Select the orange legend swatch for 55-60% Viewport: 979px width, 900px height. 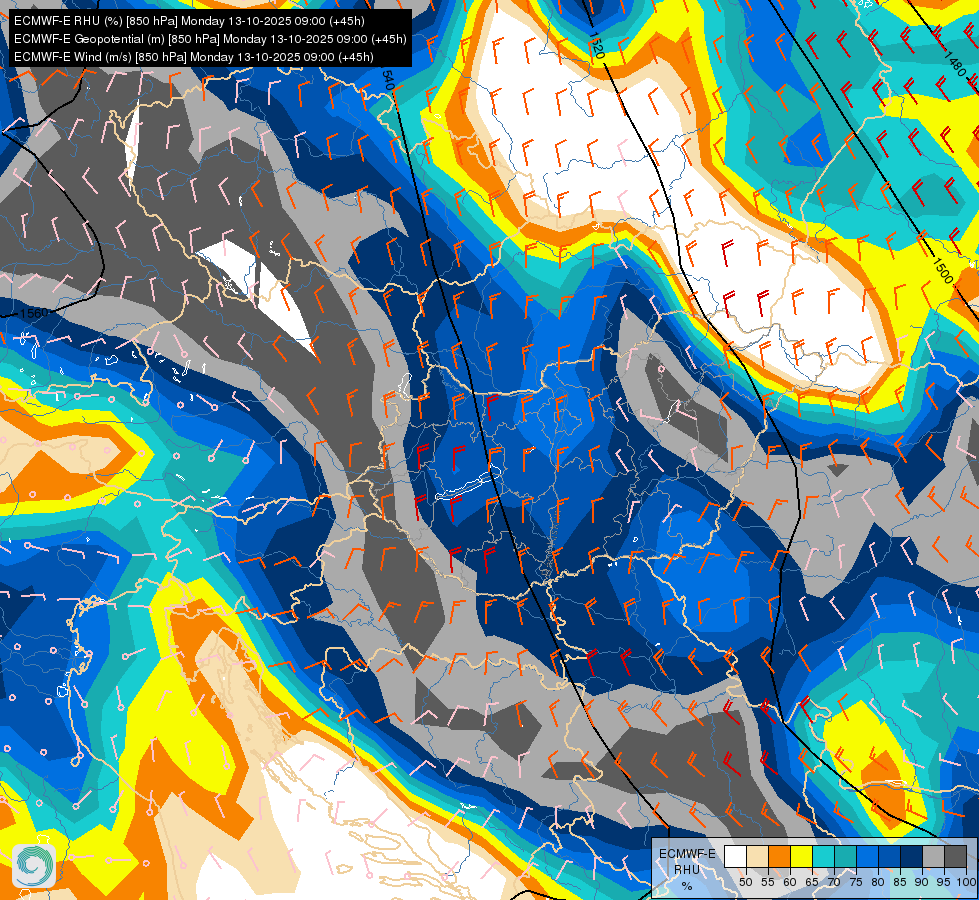780,856
